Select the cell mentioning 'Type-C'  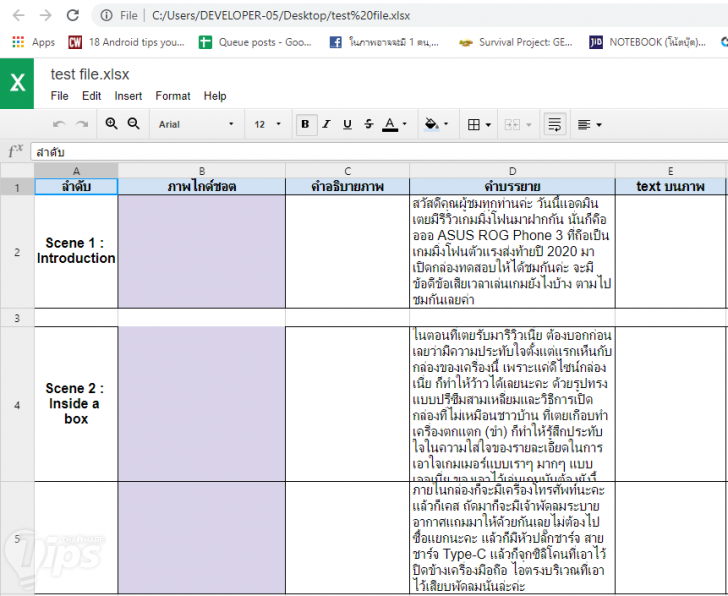pyautogui.click(x=513, y=538)
